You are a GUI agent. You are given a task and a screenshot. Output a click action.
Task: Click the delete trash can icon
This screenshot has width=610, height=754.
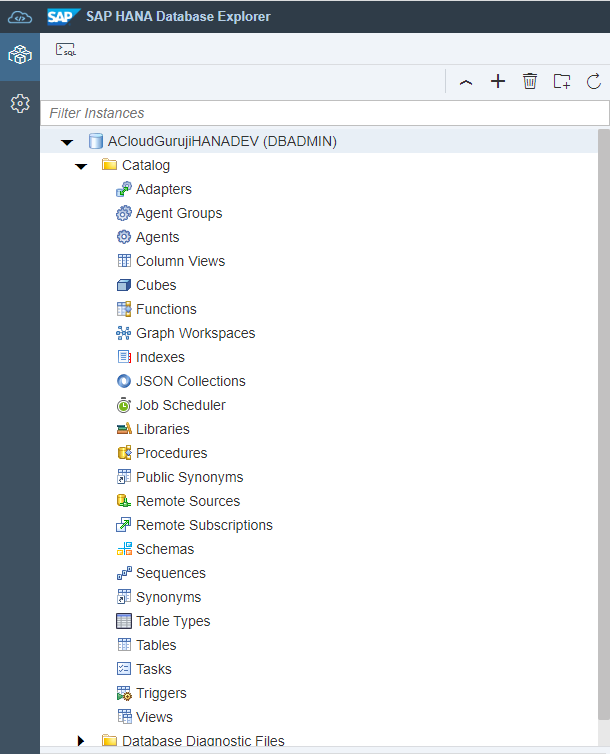pyautogui.click(x=530, y=82)
